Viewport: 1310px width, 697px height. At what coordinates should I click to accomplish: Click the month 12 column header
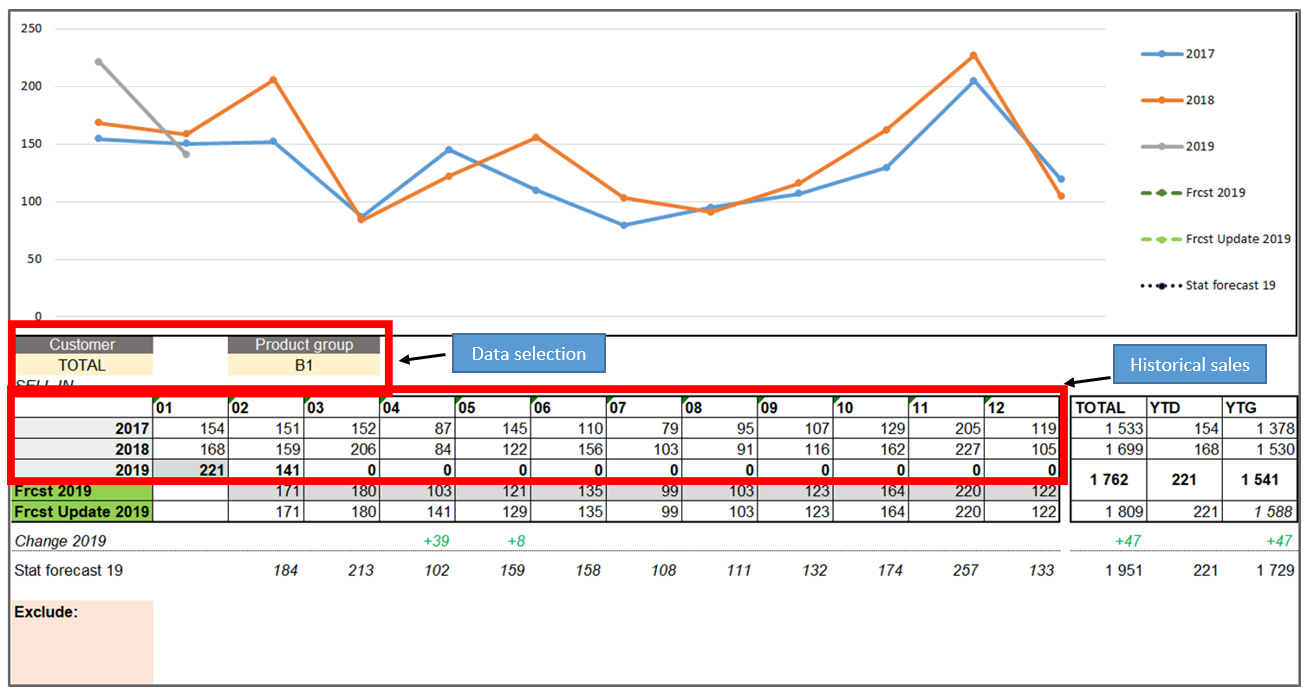pos(1022,408)
